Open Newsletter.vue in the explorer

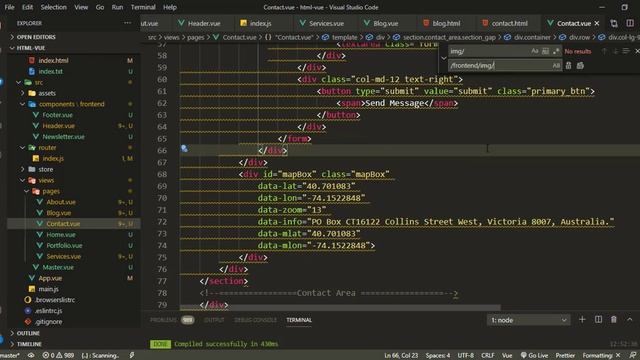click(x=63, y=137)
